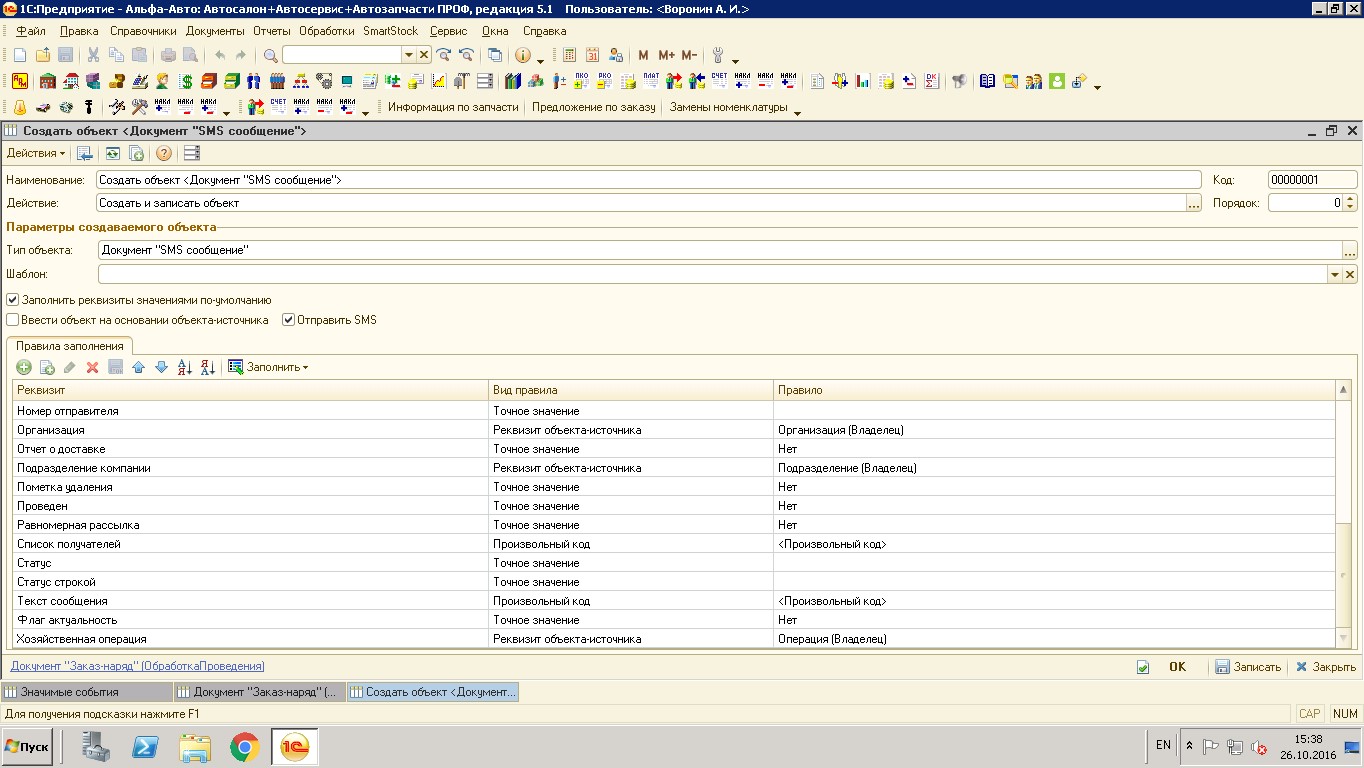Open the 'Файл' menu
Screen dimensions: 1364x768
[30, 31]
